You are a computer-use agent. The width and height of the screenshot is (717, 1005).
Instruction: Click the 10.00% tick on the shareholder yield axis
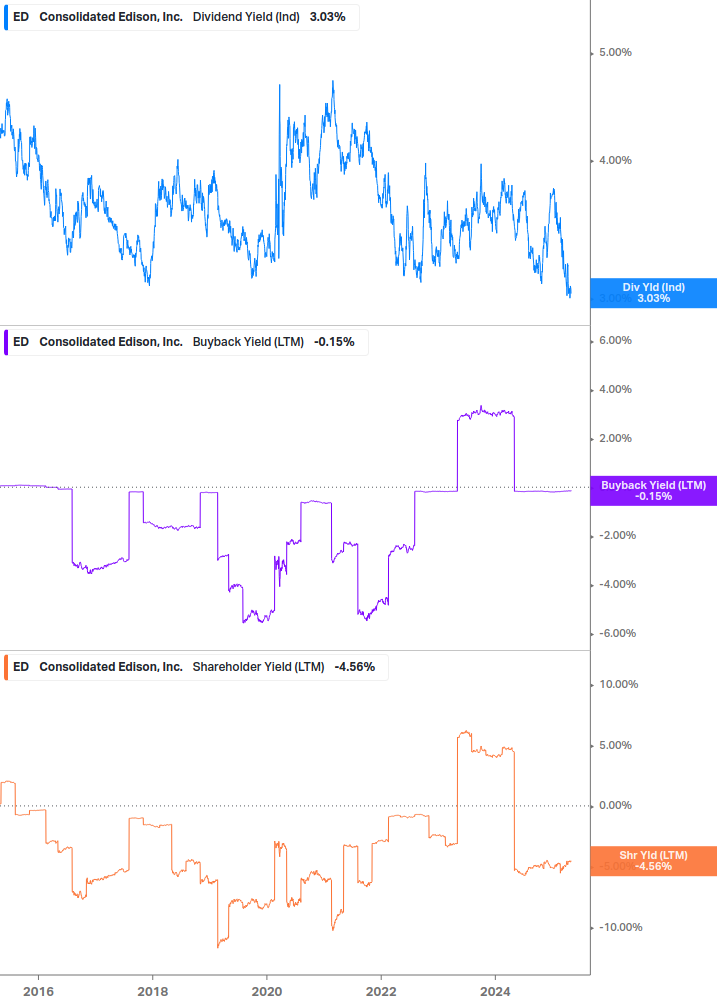[x=618, y=685]
